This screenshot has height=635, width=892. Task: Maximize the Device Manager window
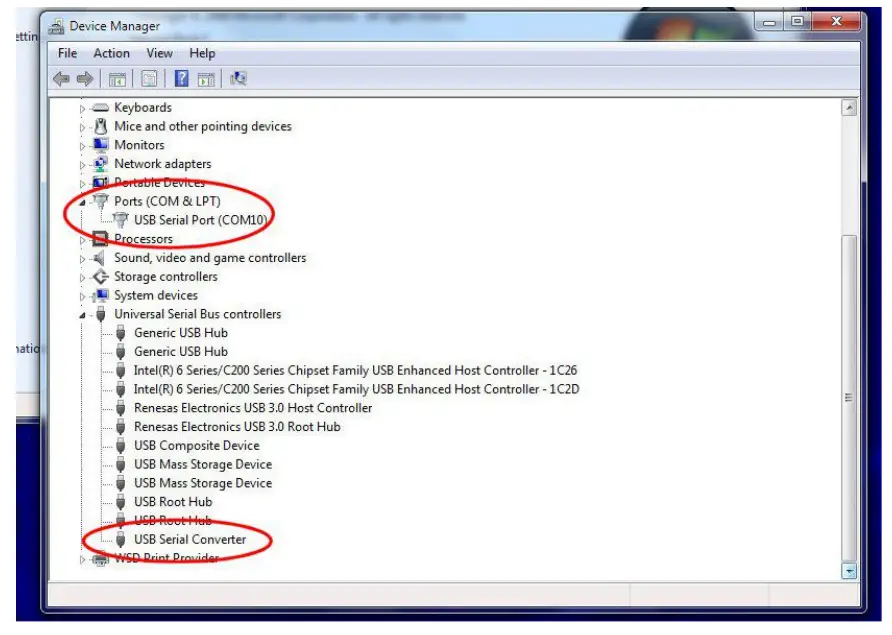[798, 22]
